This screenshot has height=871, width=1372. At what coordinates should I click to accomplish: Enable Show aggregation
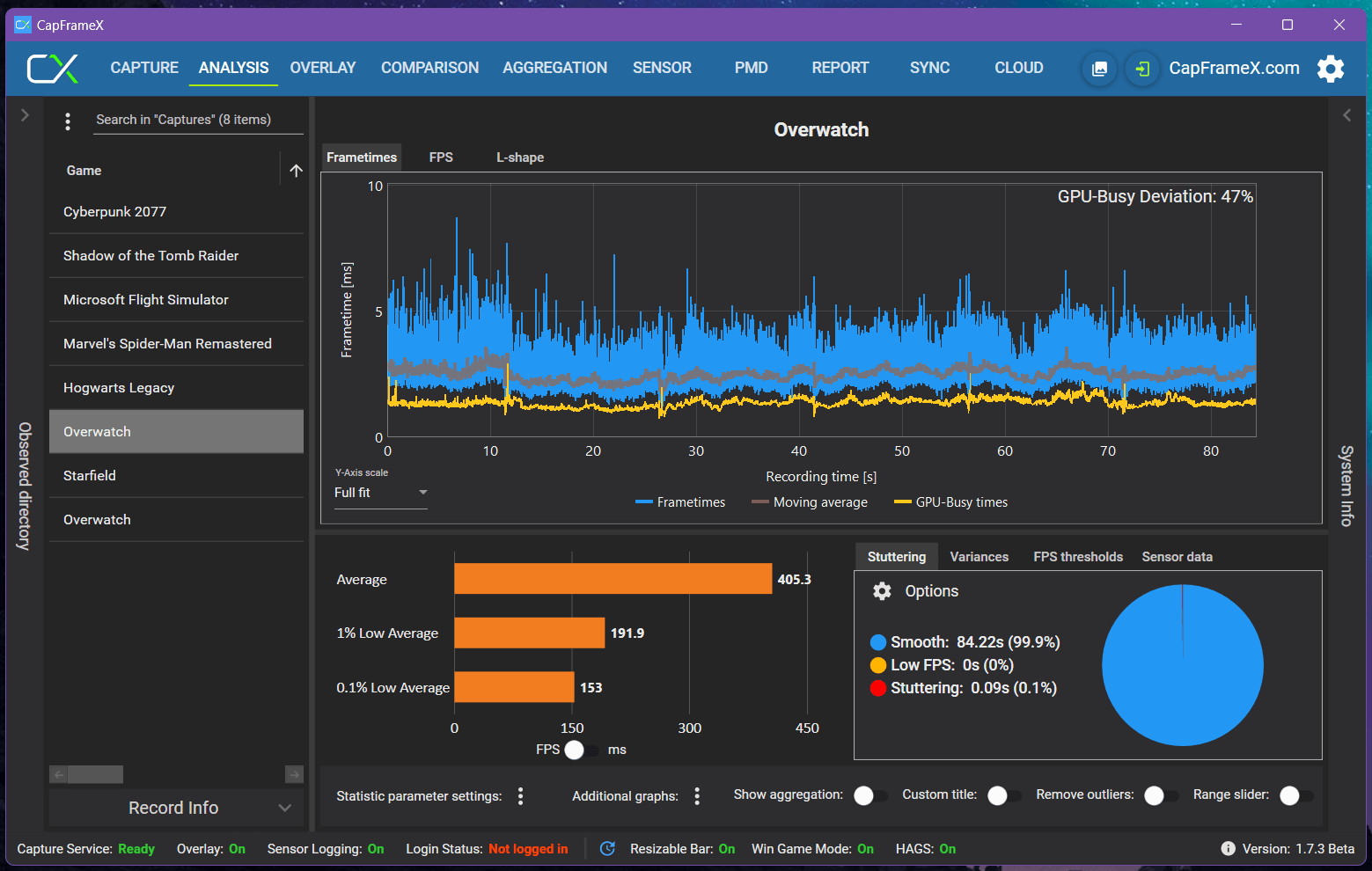[870, 794]
